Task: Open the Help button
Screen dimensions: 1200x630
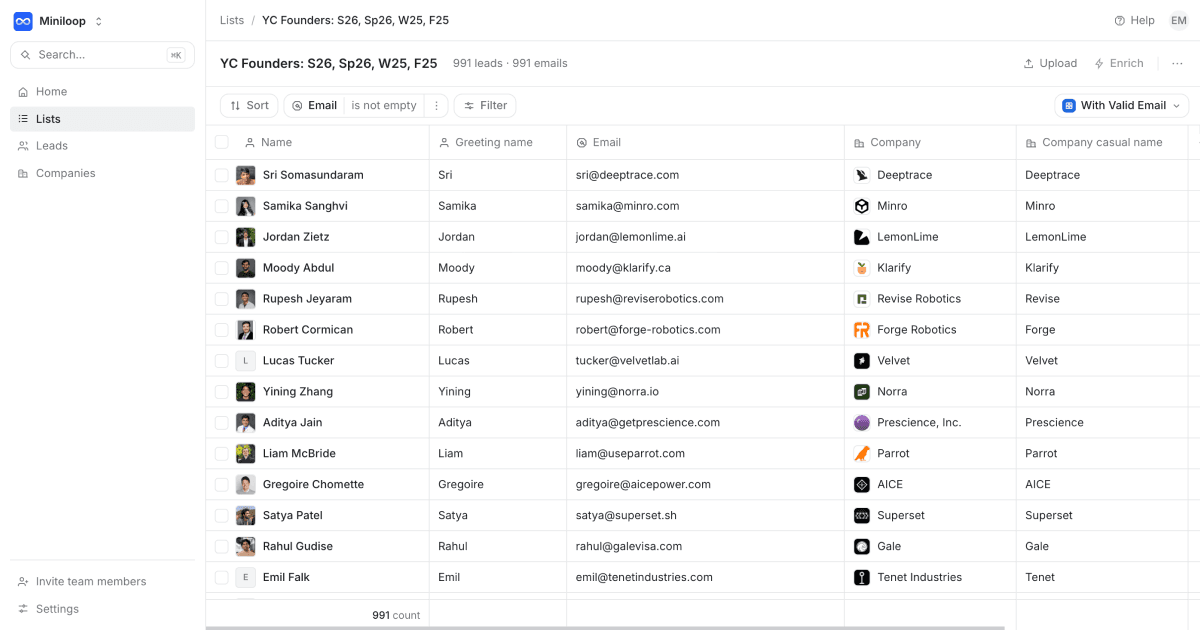Action: point(1135,20)
